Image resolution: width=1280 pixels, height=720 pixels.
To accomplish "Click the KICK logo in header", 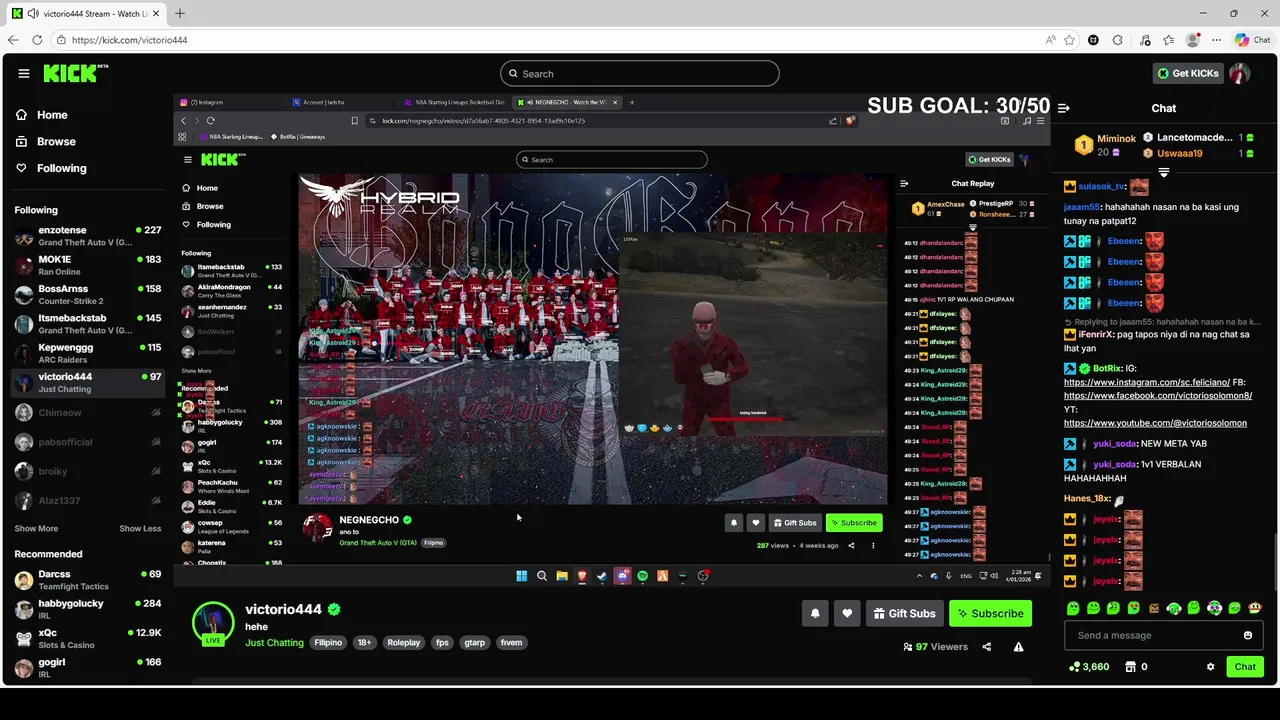I will point(75,73).
